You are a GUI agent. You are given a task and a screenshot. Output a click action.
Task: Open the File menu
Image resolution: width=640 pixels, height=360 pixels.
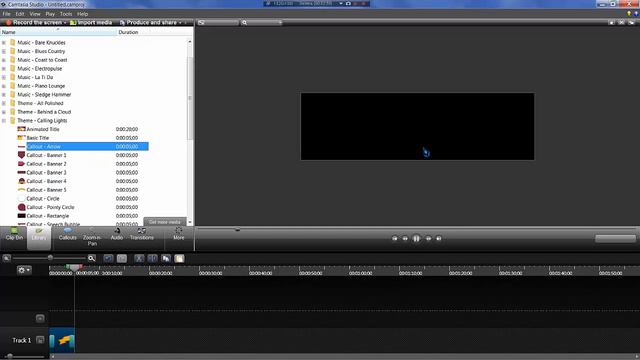6,14
